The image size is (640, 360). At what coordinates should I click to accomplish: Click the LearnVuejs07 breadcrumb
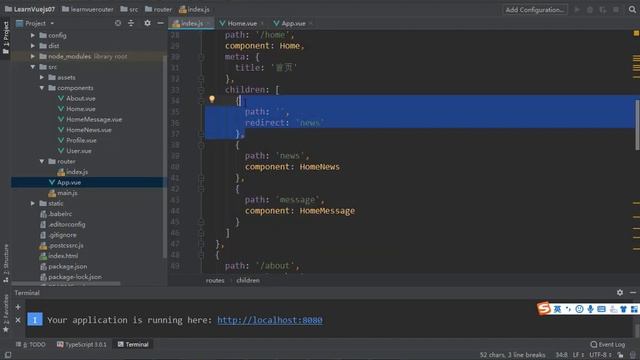pos(30,9)
